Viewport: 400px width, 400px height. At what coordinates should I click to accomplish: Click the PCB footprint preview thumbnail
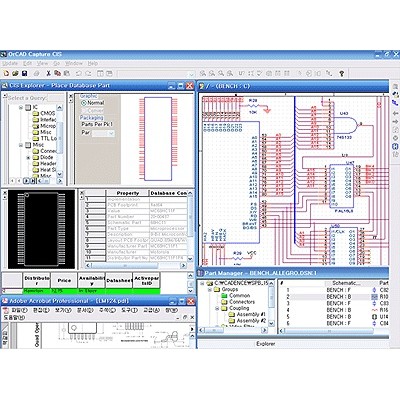click(x=41, y=229)
